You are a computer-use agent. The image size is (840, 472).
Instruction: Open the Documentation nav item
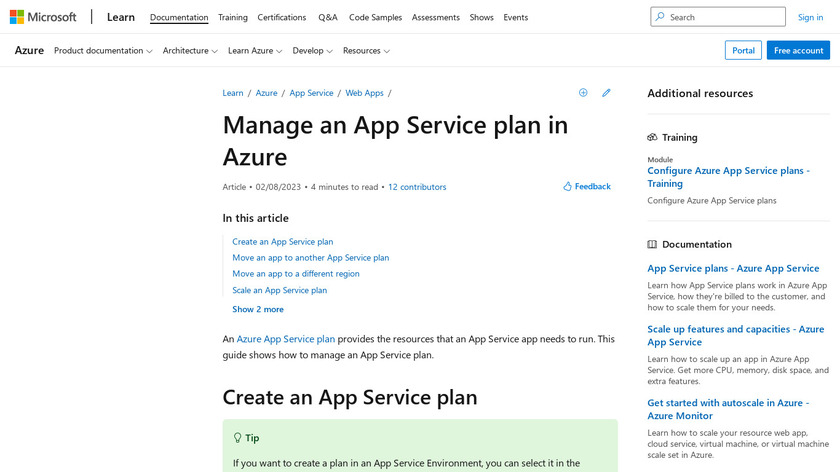click(x=179, y=17)
